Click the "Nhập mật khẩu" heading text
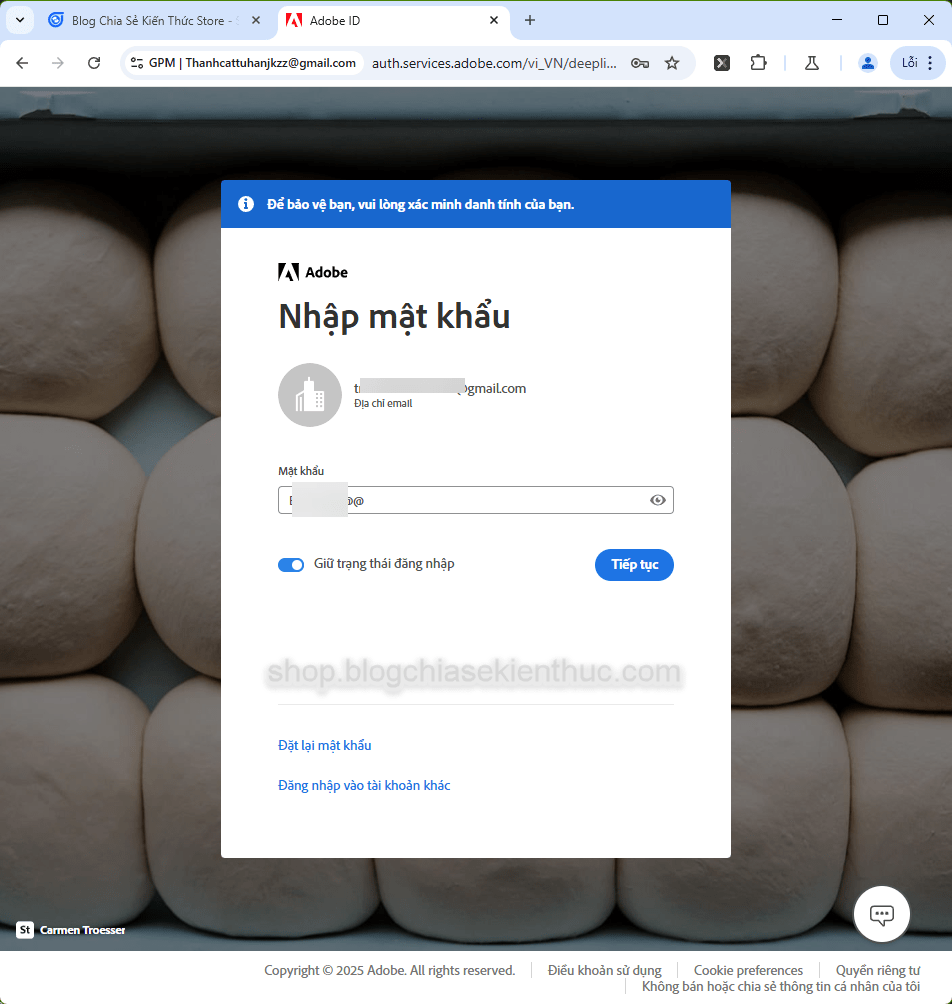 tap(394, 316)
